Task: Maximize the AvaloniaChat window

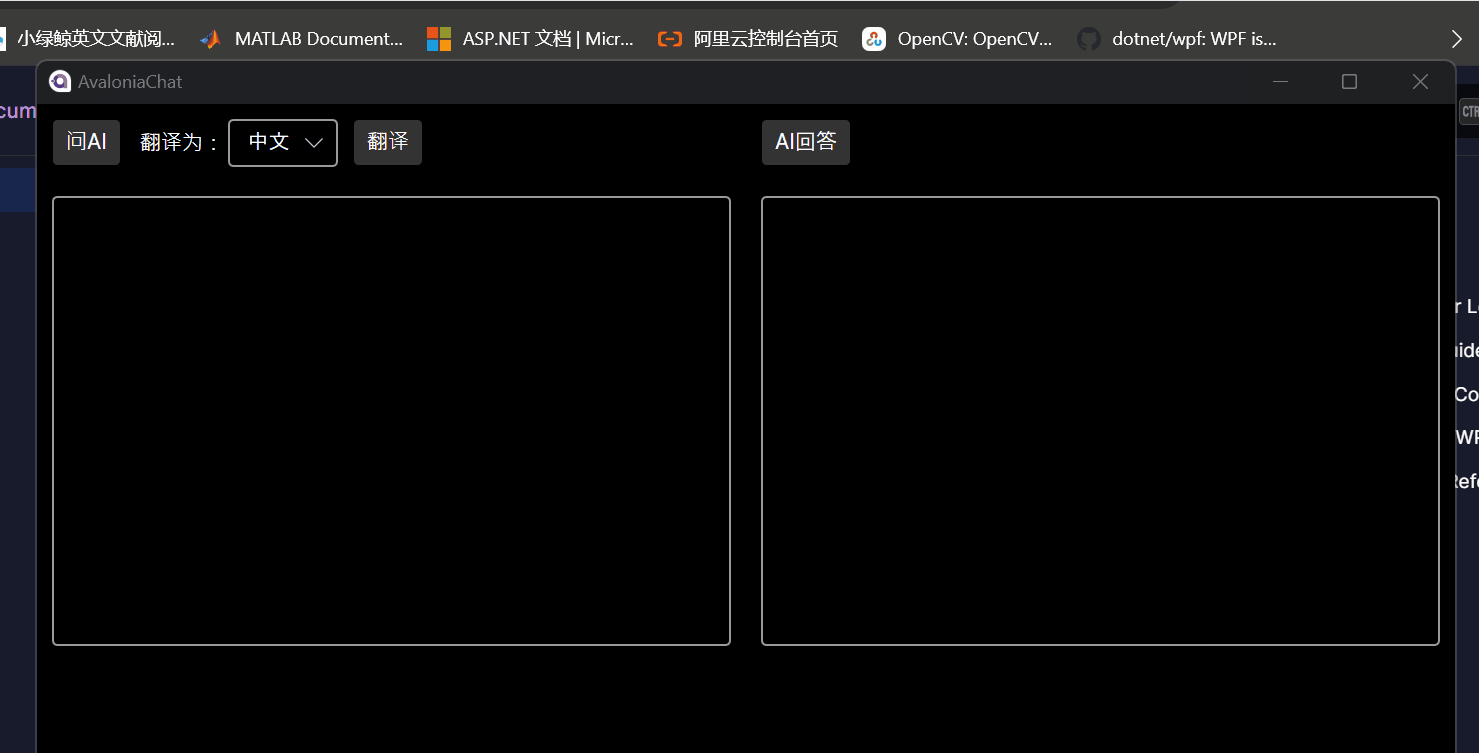Action: point(1349,82)
